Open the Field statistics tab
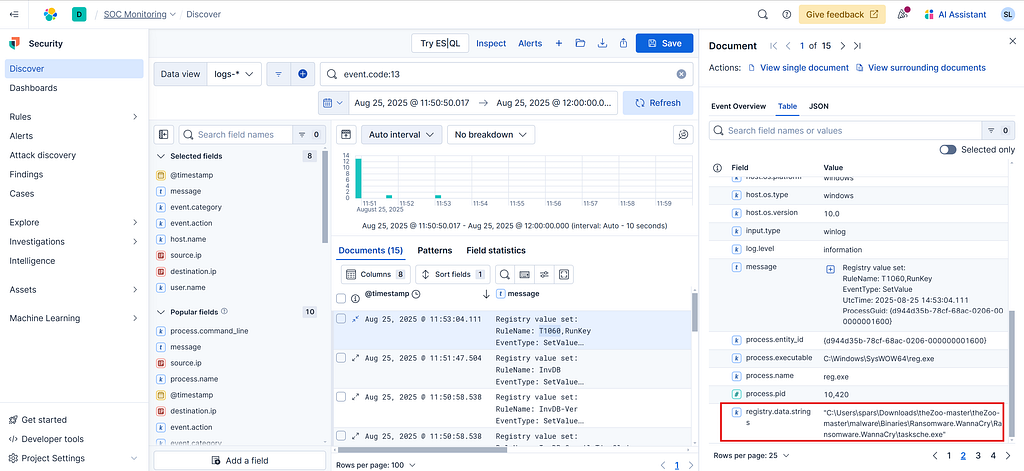The image size is (1024, 471). click(495, 250)
